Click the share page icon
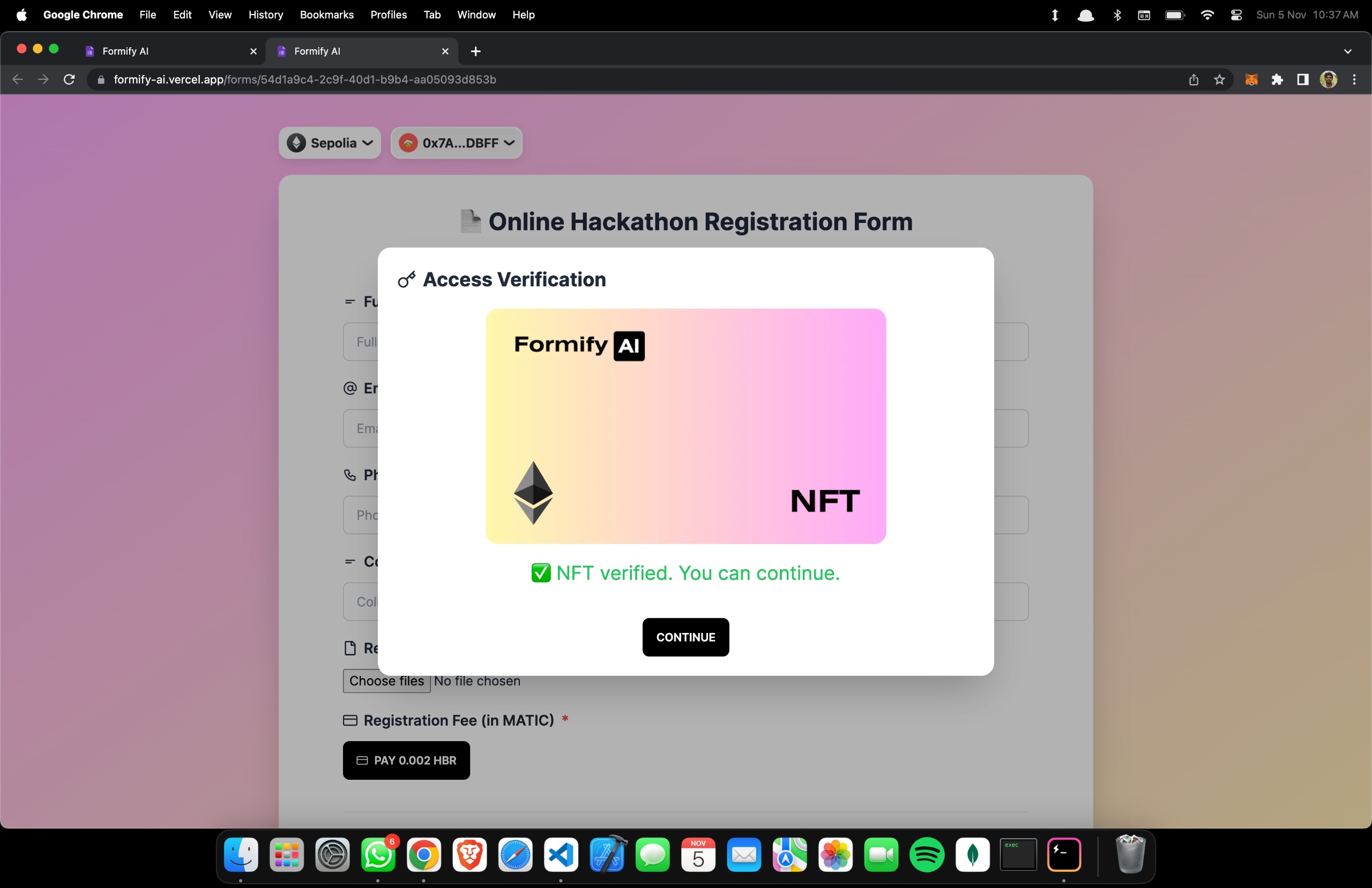Screen dimensions: 1372x888 pos(1194,79)
